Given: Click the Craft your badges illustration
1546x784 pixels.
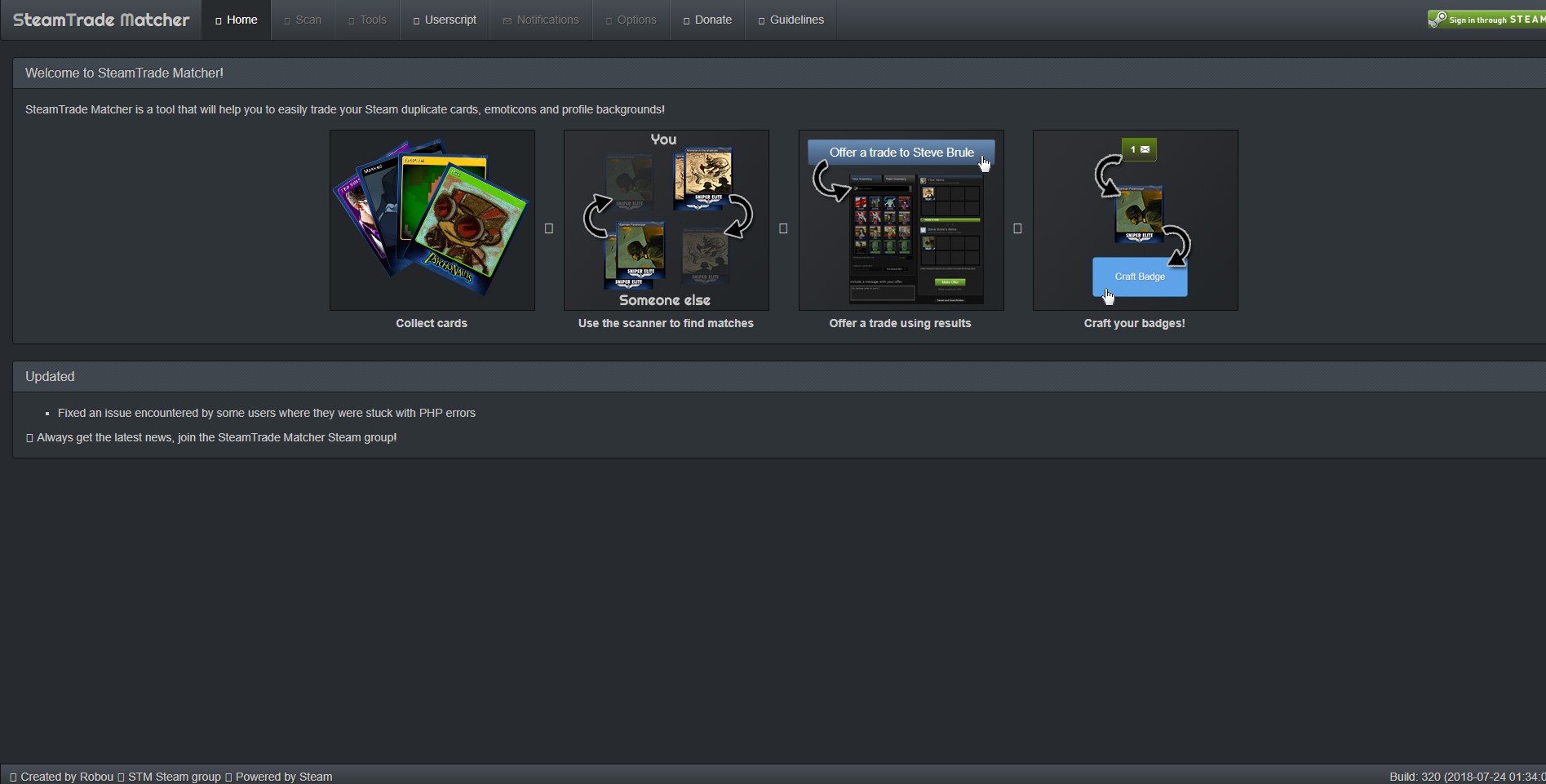Looking at the screenshot, I should [x=1136, y=220].
